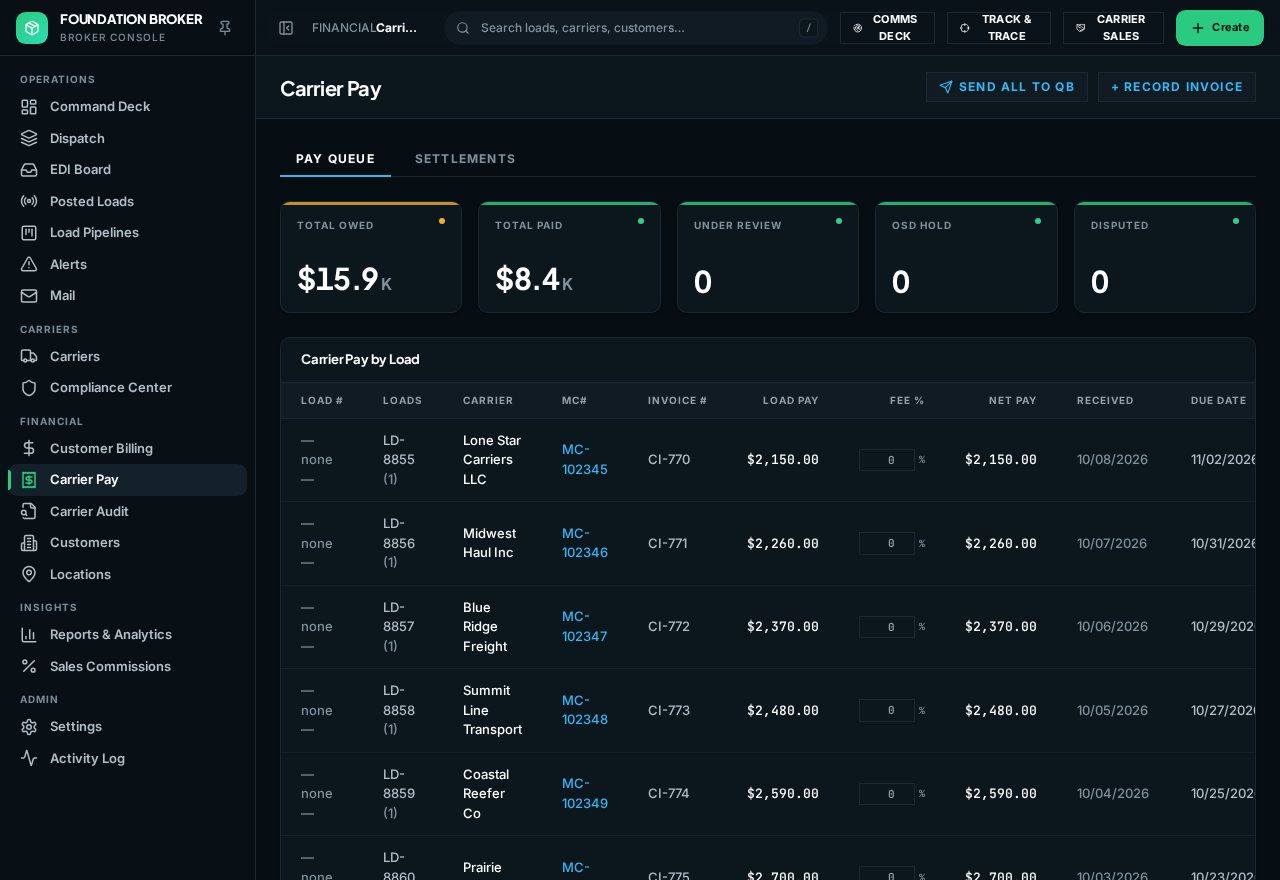Image resolution: width=1280 pixels, height=880 pixels.
Task: Open Compliance Center
Action: [127, 387]
